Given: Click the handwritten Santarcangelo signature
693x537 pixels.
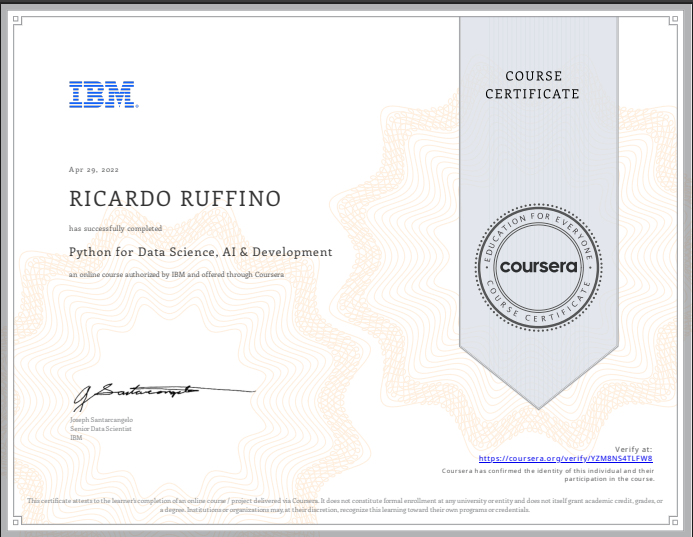Looking at the screenshot, I should tap(164, 396).
